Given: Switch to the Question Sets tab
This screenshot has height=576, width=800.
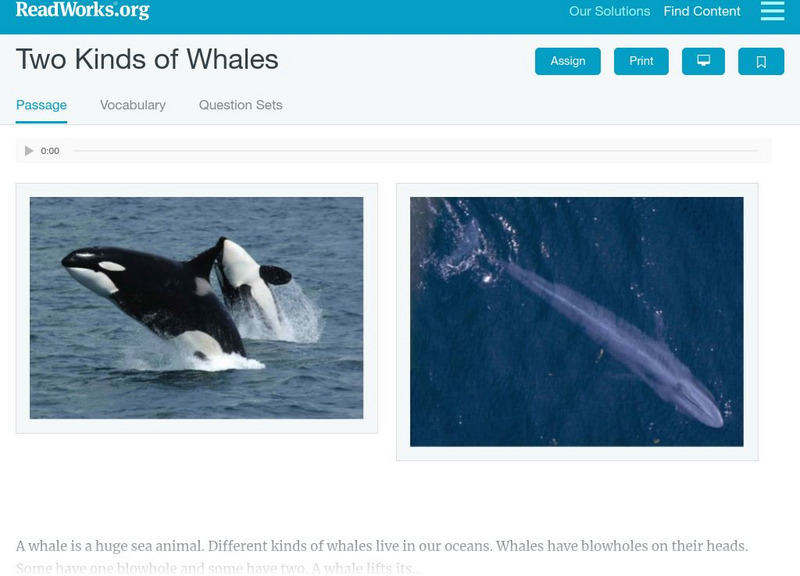Looking at the screenshot, I should point(240,105).
